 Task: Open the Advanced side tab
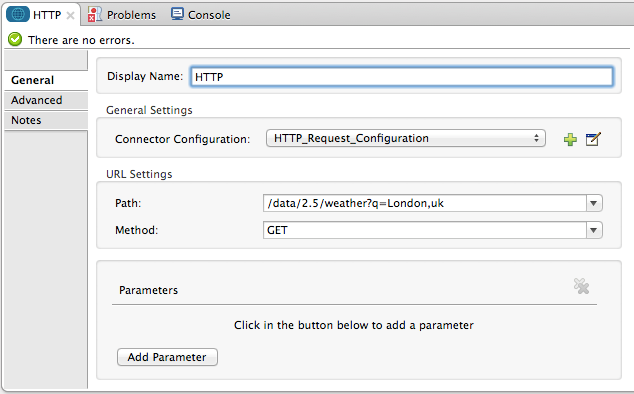click(x=46, y=100)
